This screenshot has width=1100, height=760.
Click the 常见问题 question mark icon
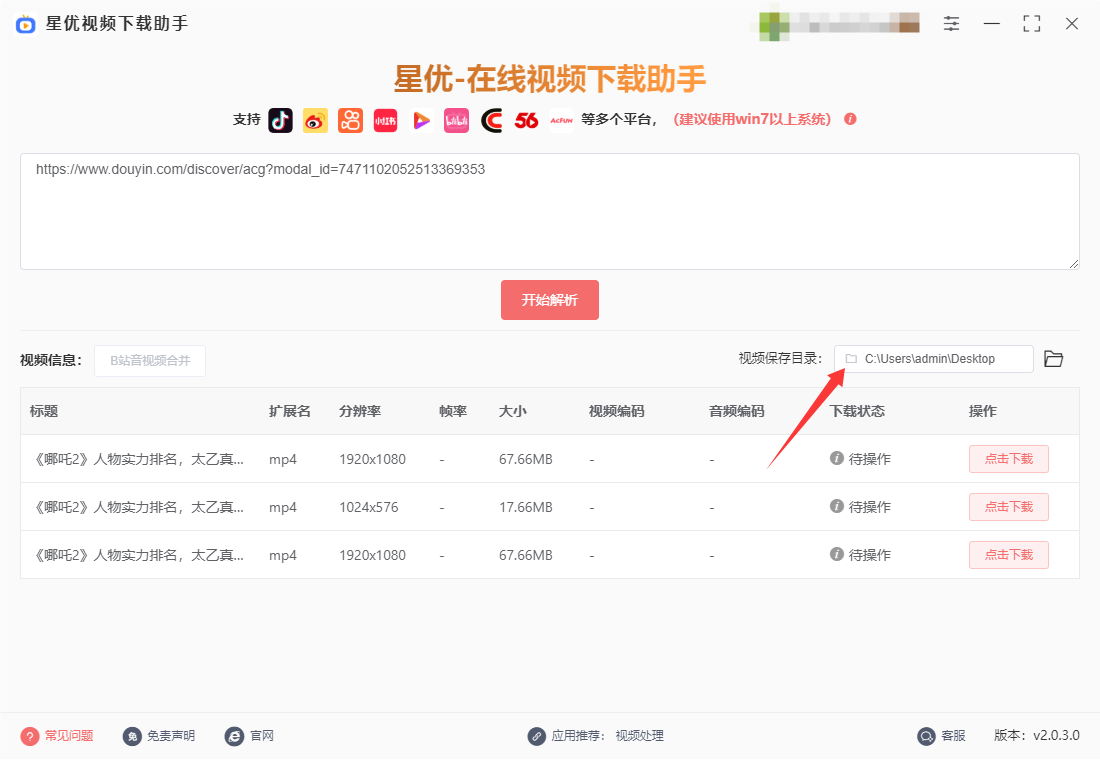click(x=30, y=736)
